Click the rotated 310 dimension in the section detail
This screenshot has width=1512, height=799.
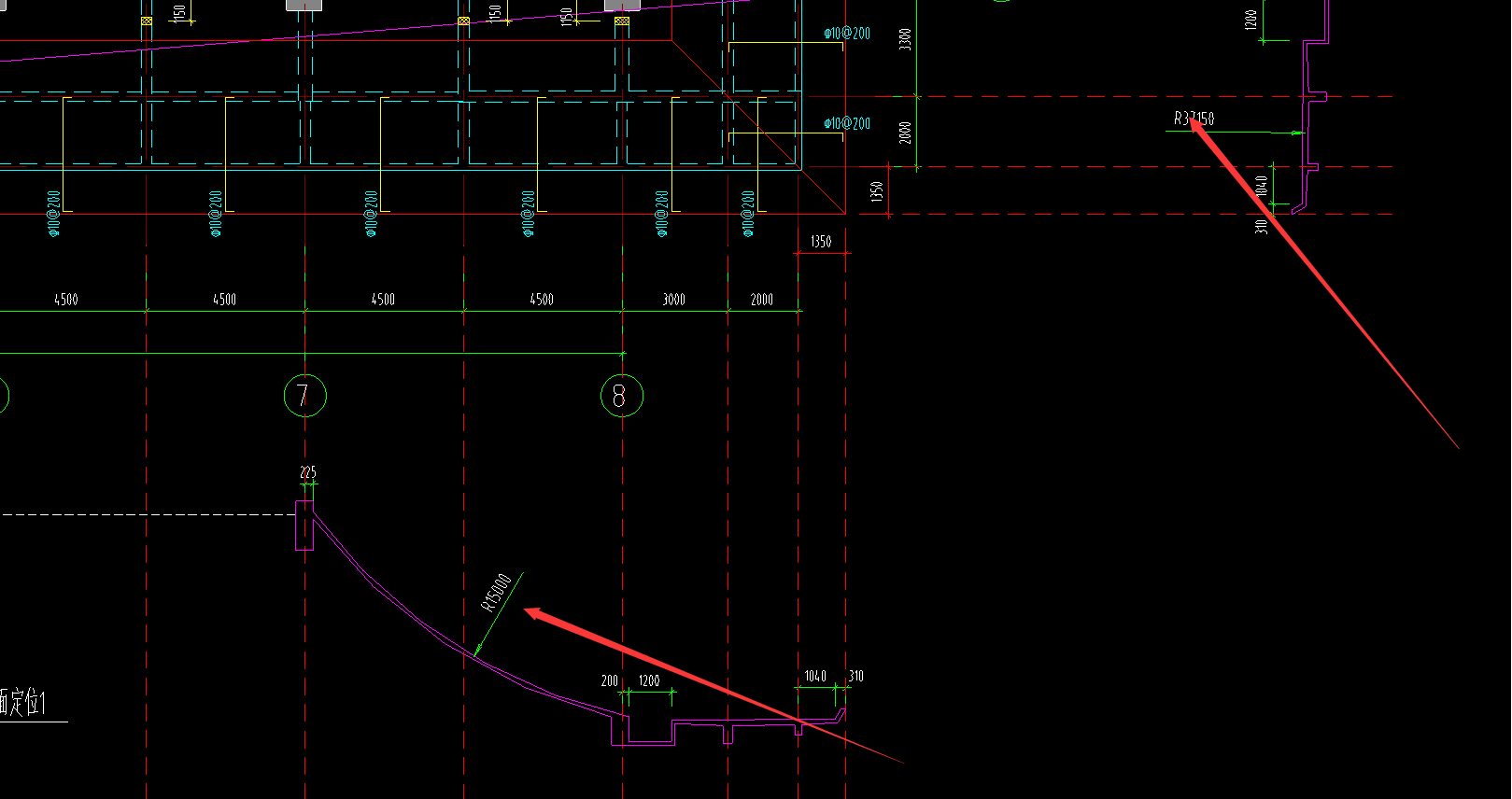(1262, 226)
